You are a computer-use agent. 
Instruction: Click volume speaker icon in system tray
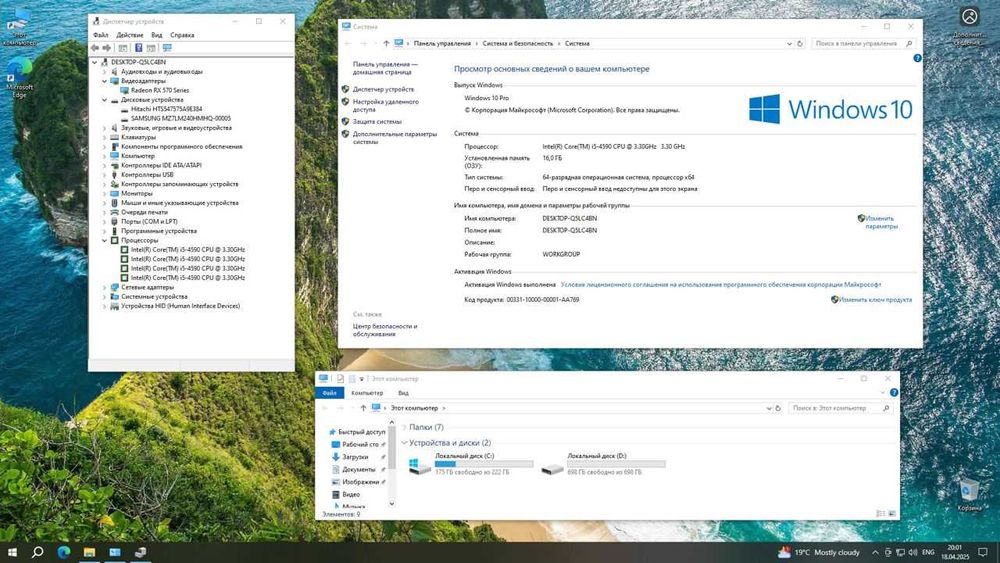pyautogui.click(x=913, y=552)
